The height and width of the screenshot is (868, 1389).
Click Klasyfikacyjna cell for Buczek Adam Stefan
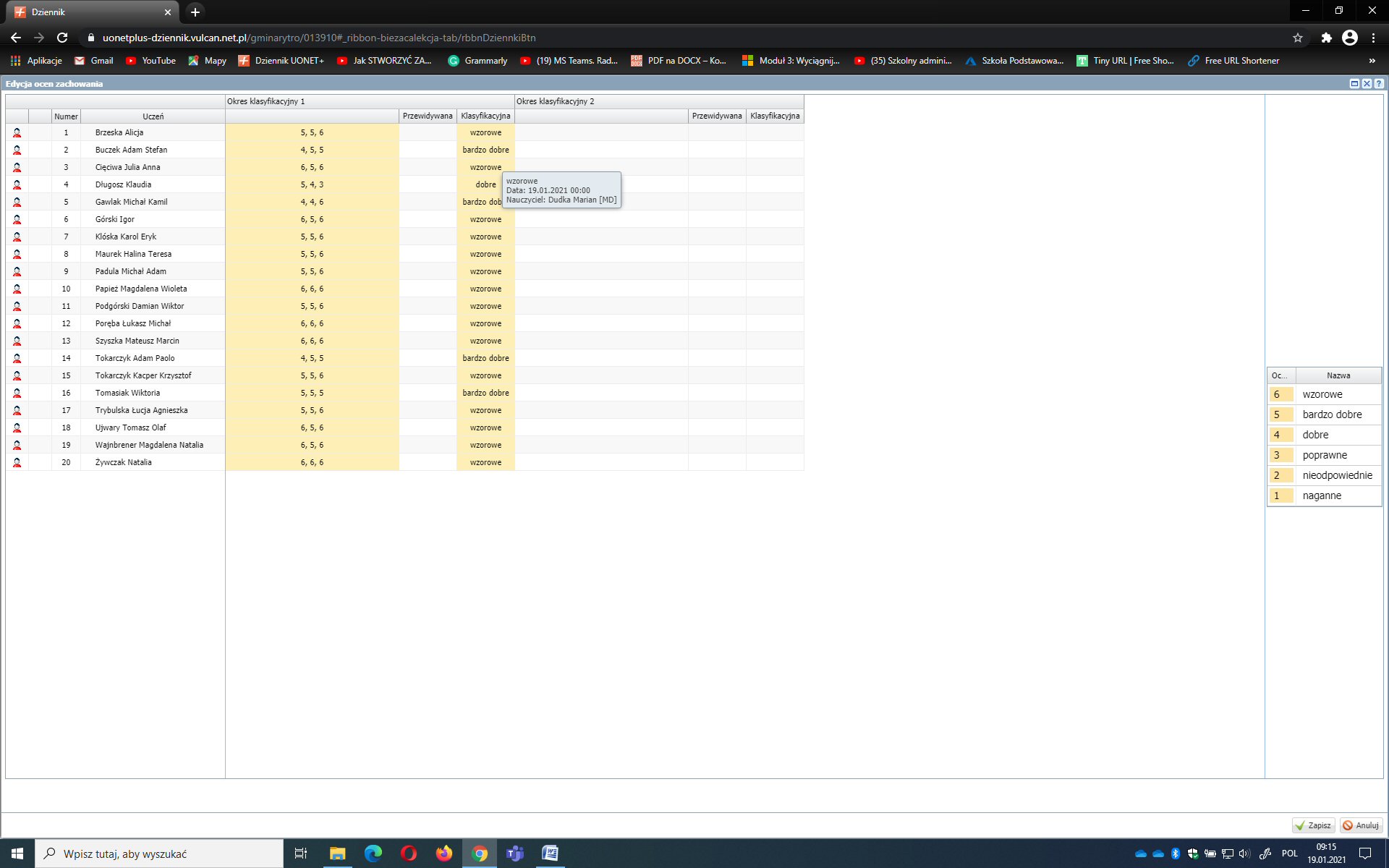(485, 150)
